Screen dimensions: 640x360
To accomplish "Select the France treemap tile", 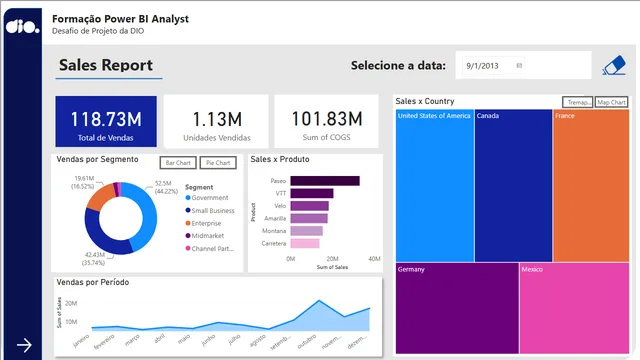I will pyautogui.click(x=591, y=185).
